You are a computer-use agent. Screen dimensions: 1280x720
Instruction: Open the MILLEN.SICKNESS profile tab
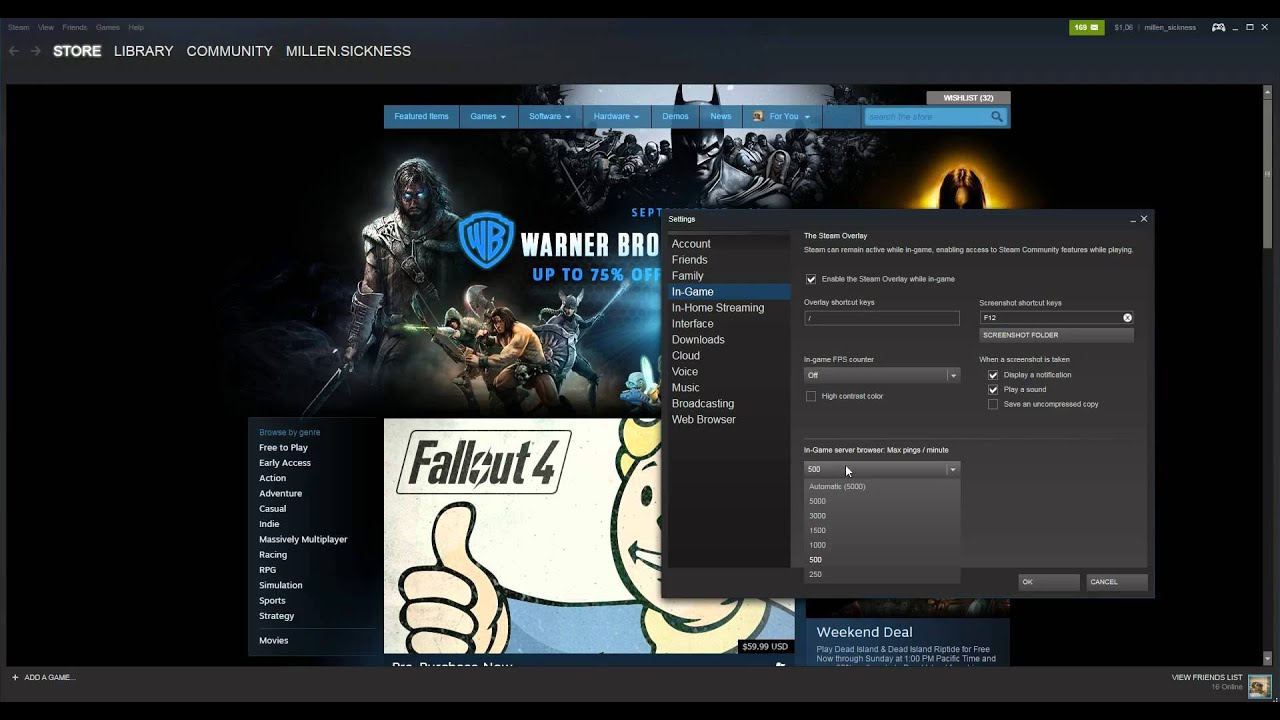(348, 51)
